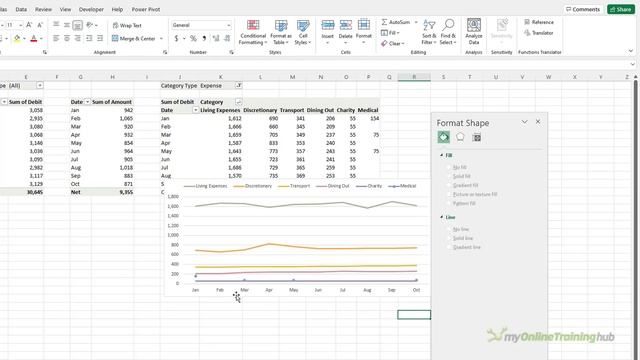Viewport: 640px width, 360px height.
Task: Align text right
Action: [x=78, y=38]
